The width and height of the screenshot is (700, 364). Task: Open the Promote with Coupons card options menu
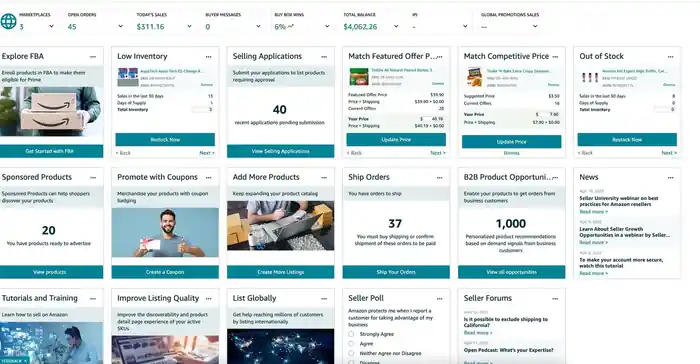click(208, 178)
